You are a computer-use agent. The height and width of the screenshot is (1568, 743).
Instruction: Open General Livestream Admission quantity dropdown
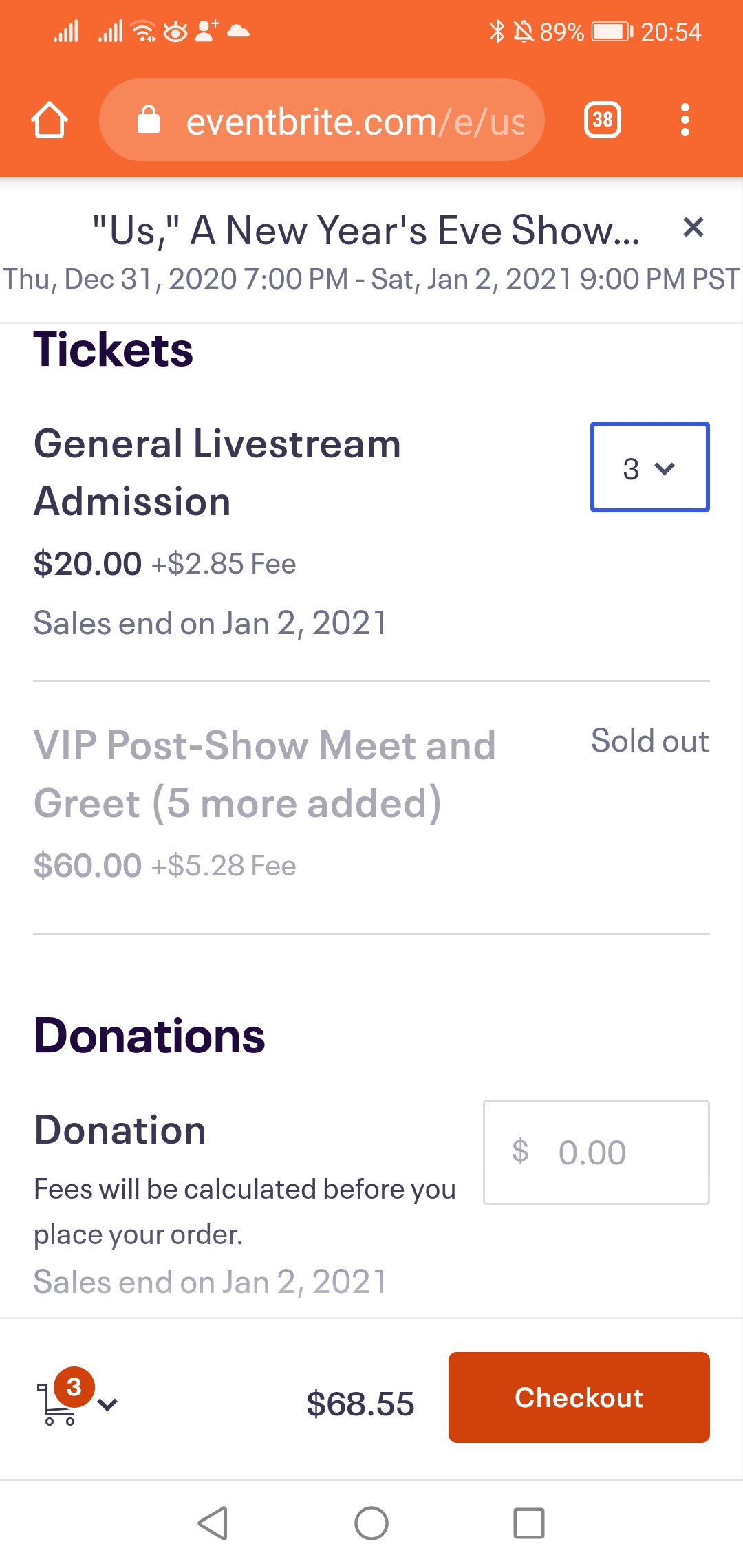[x=650, y=467]
